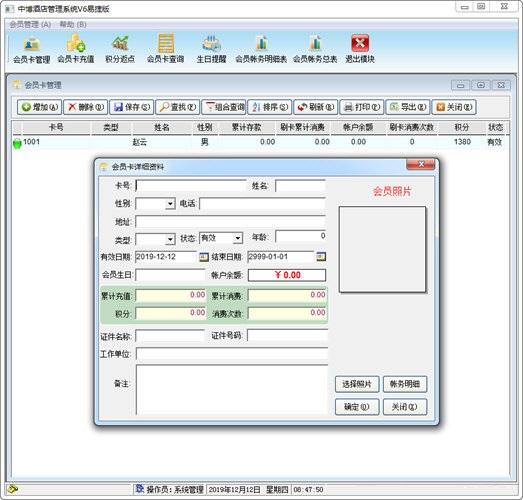The image size is (523, 500).
Task: Open 会员卡查询 query icon
Action: 165,49
